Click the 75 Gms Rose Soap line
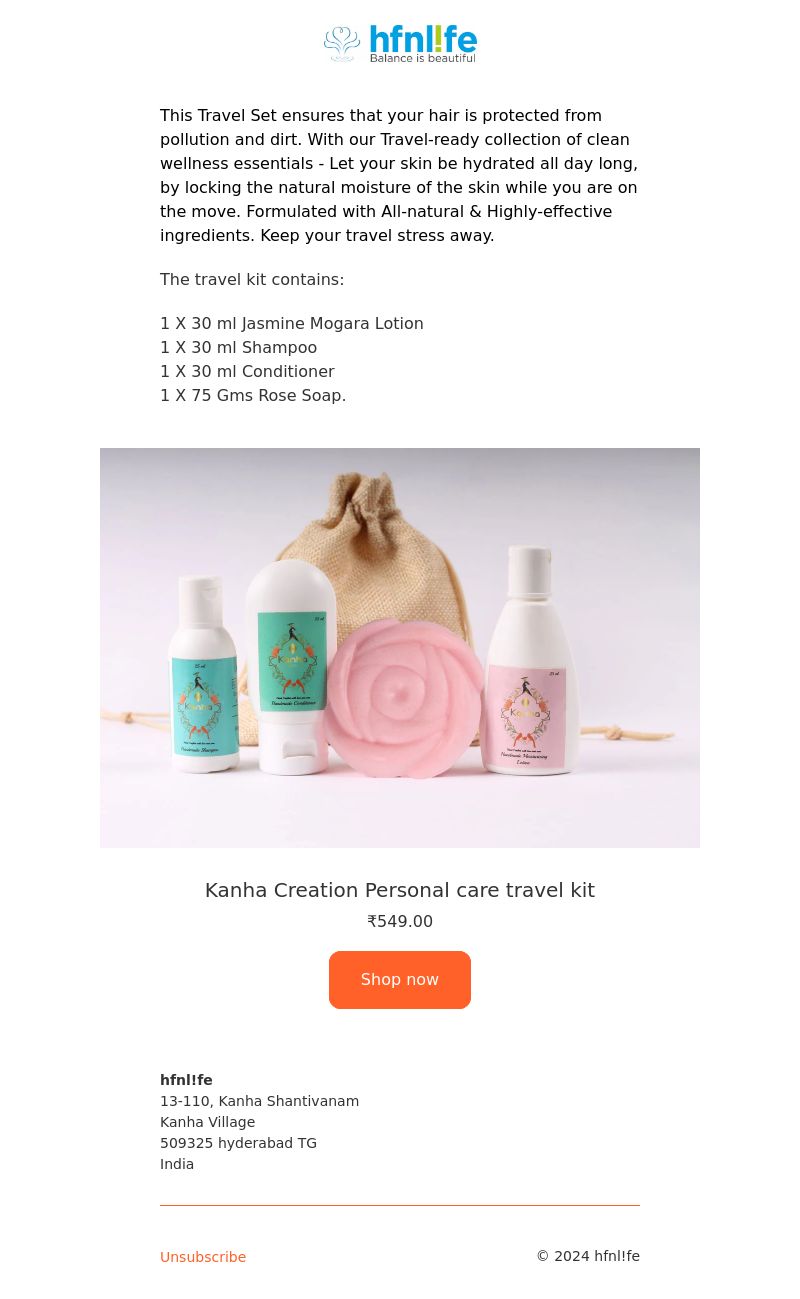 (253, 396)
